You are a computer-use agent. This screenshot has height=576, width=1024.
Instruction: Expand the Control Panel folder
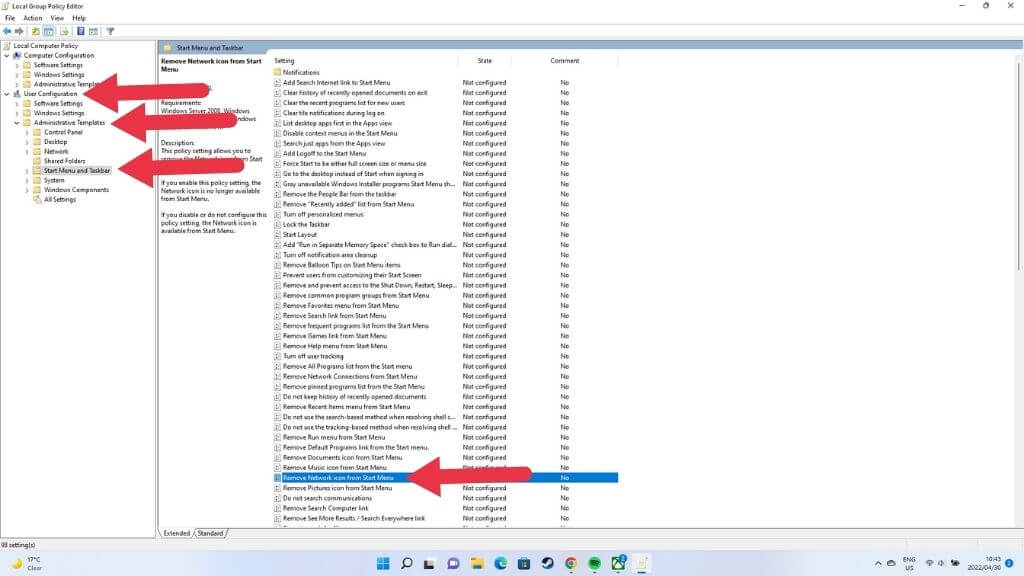(x=27, y=133)
